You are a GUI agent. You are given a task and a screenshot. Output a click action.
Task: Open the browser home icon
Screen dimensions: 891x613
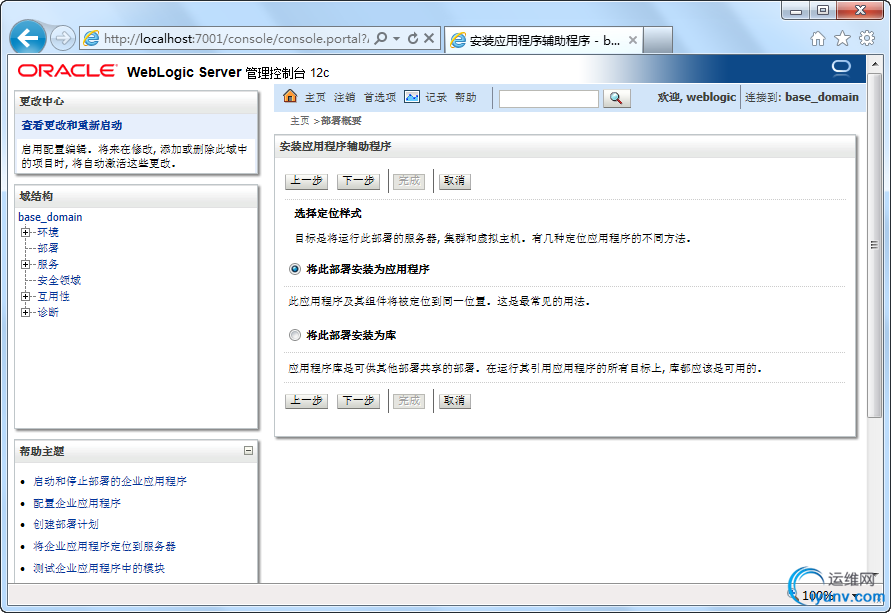point(818,39)
